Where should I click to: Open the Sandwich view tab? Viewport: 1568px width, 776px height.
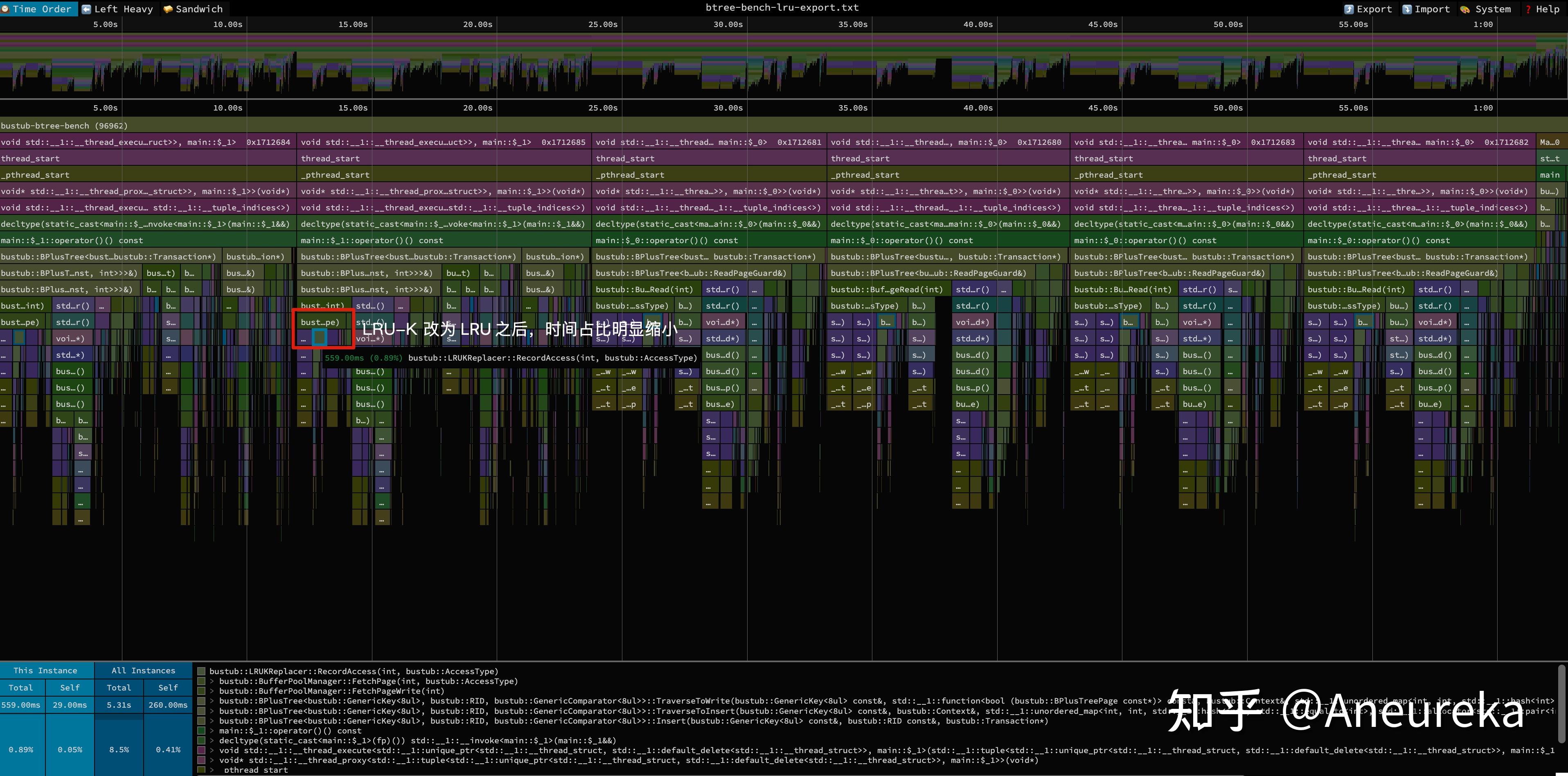pyautogui.click(x=193, y=9)
